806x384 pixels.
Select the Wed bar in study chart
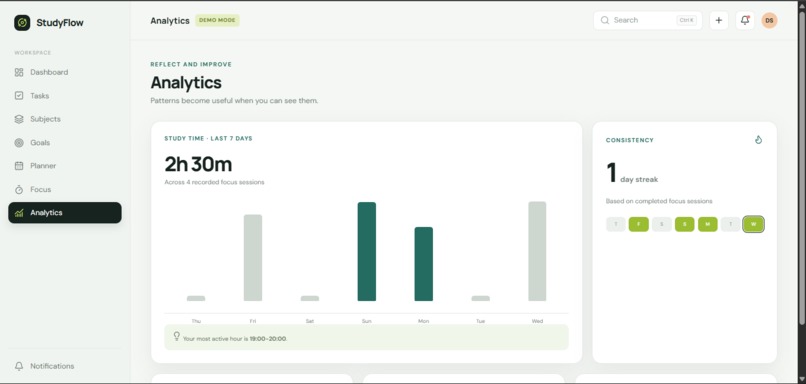point(537,251)
